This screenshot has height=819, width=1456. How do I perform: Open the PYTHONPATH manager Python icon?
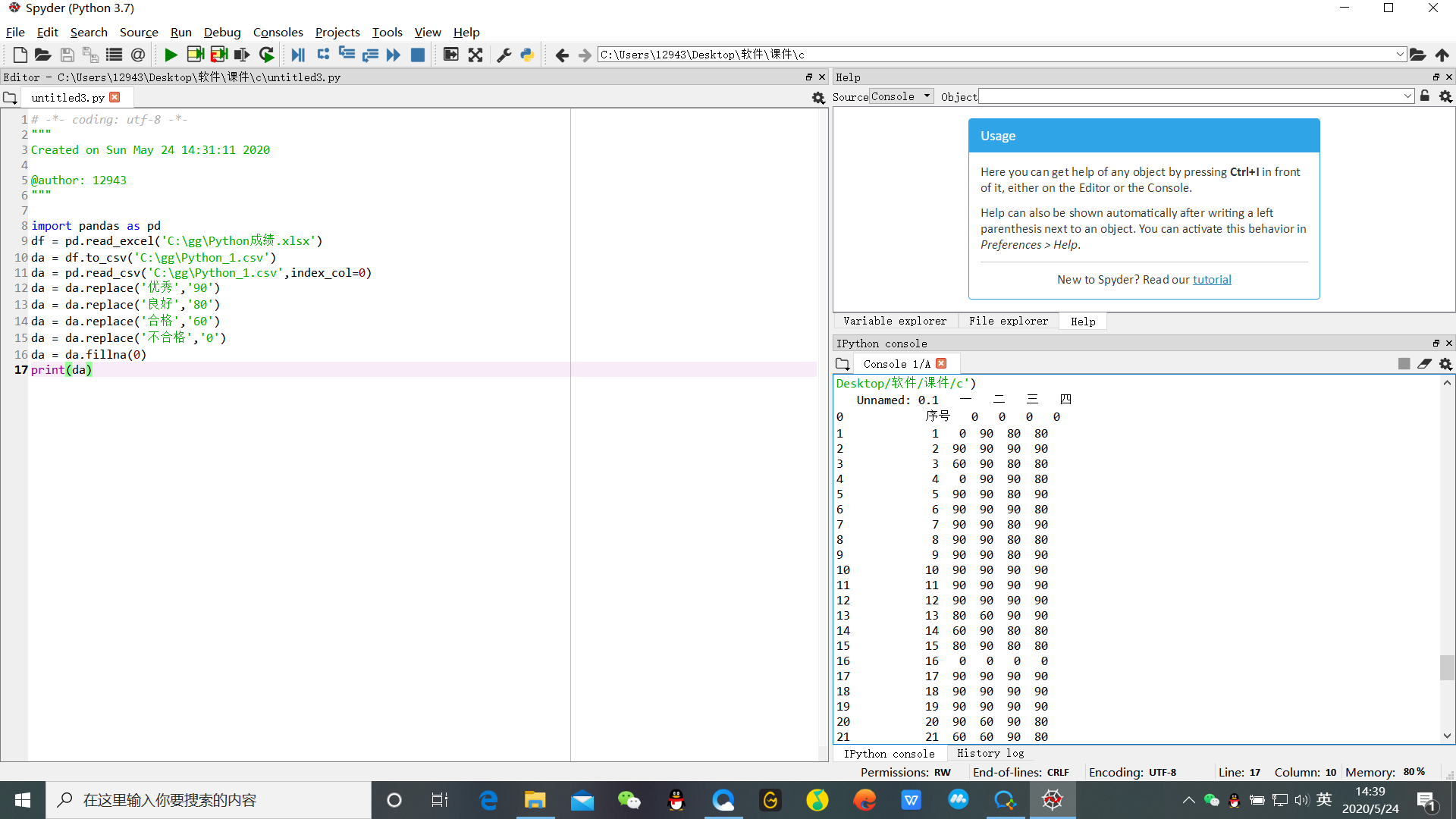click(527, 55)
